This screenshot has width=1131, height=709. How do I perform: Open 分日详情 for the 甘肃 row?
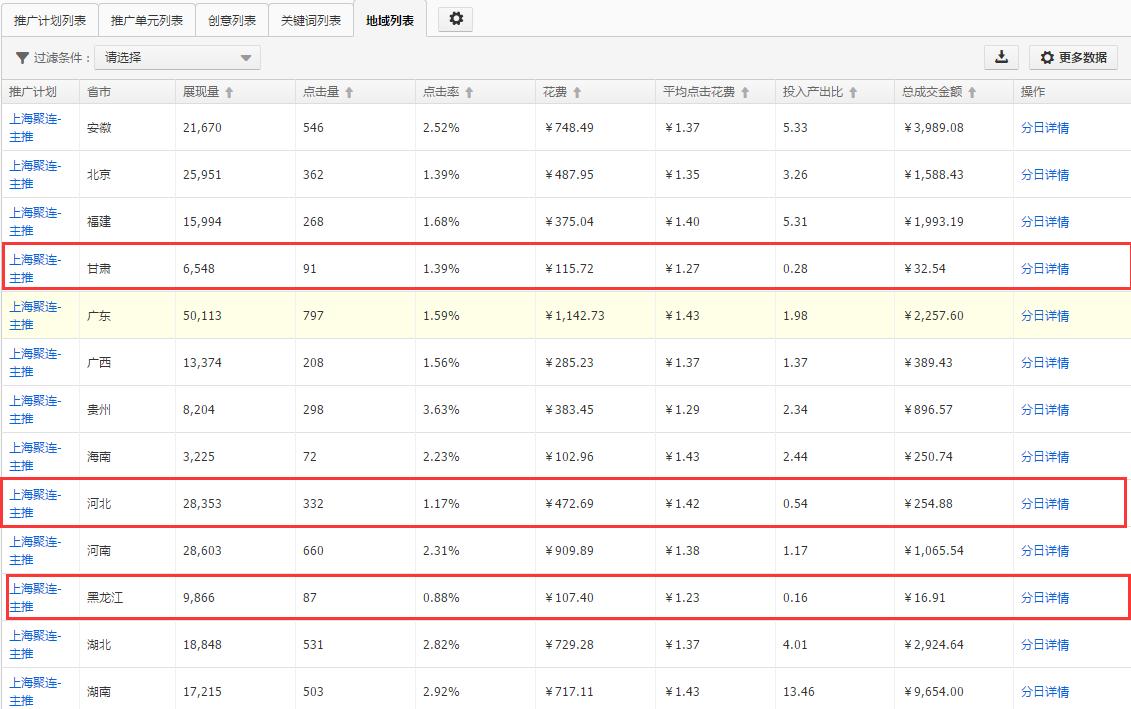pos(1045,269)
